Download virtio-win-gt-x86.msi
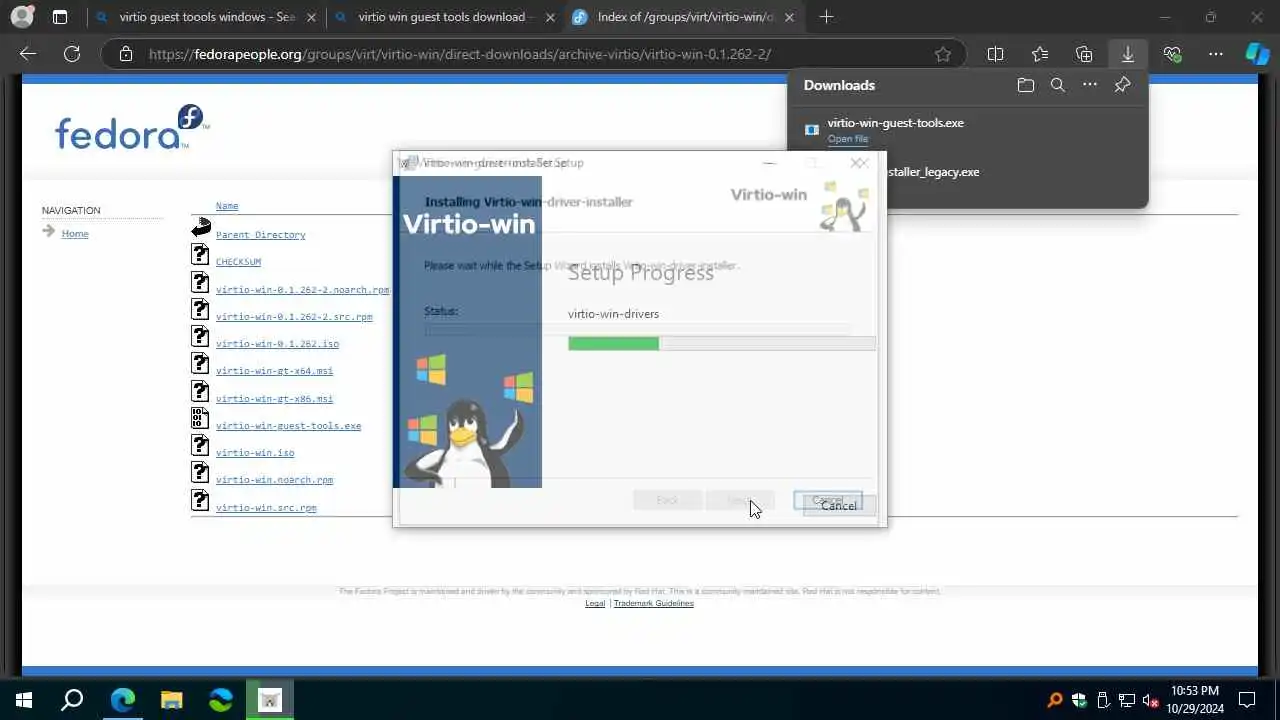This screenshot has height=720, width=1280. pos(274,398)
